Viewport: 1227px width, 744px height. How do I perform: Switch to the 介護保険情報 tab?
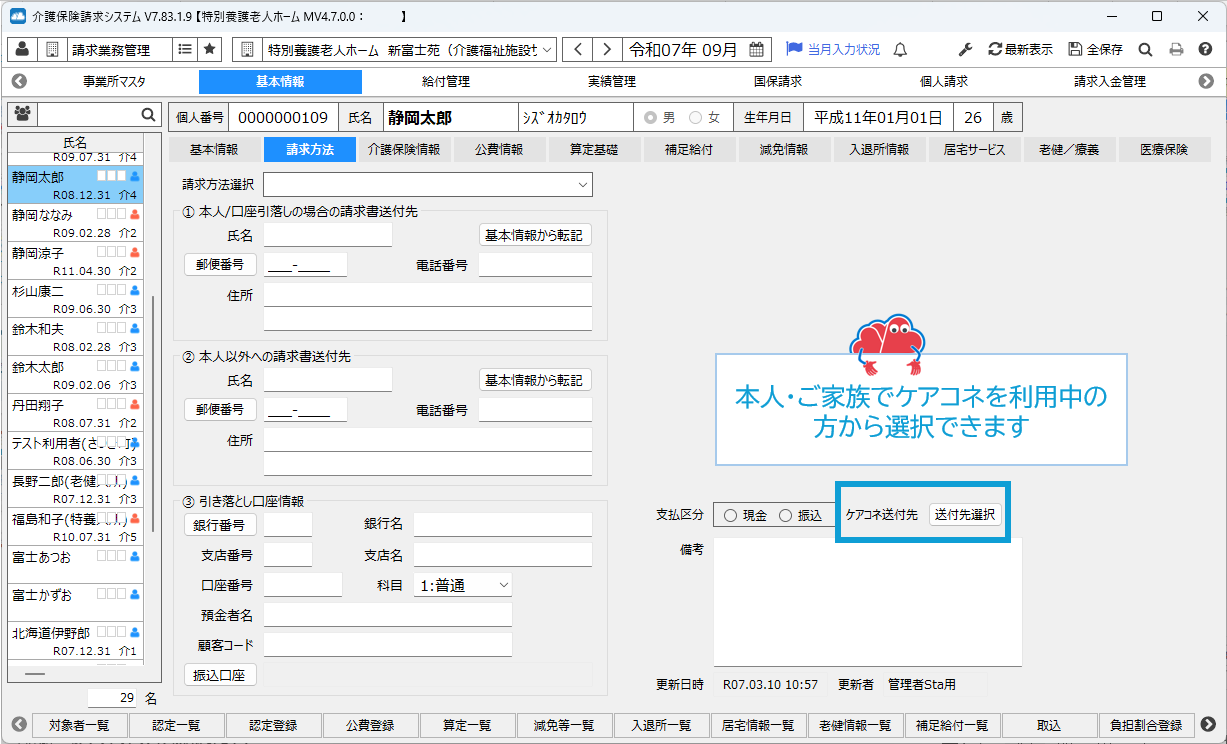403,150
